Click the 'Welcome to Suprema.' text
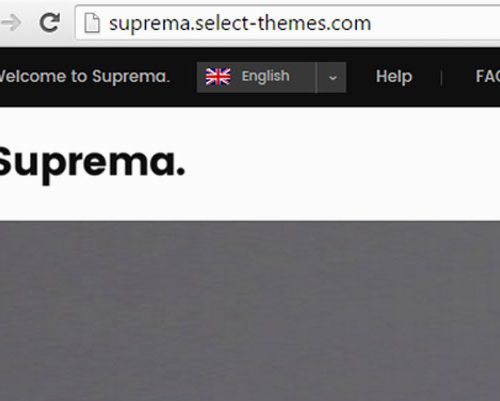 point(85,76)
